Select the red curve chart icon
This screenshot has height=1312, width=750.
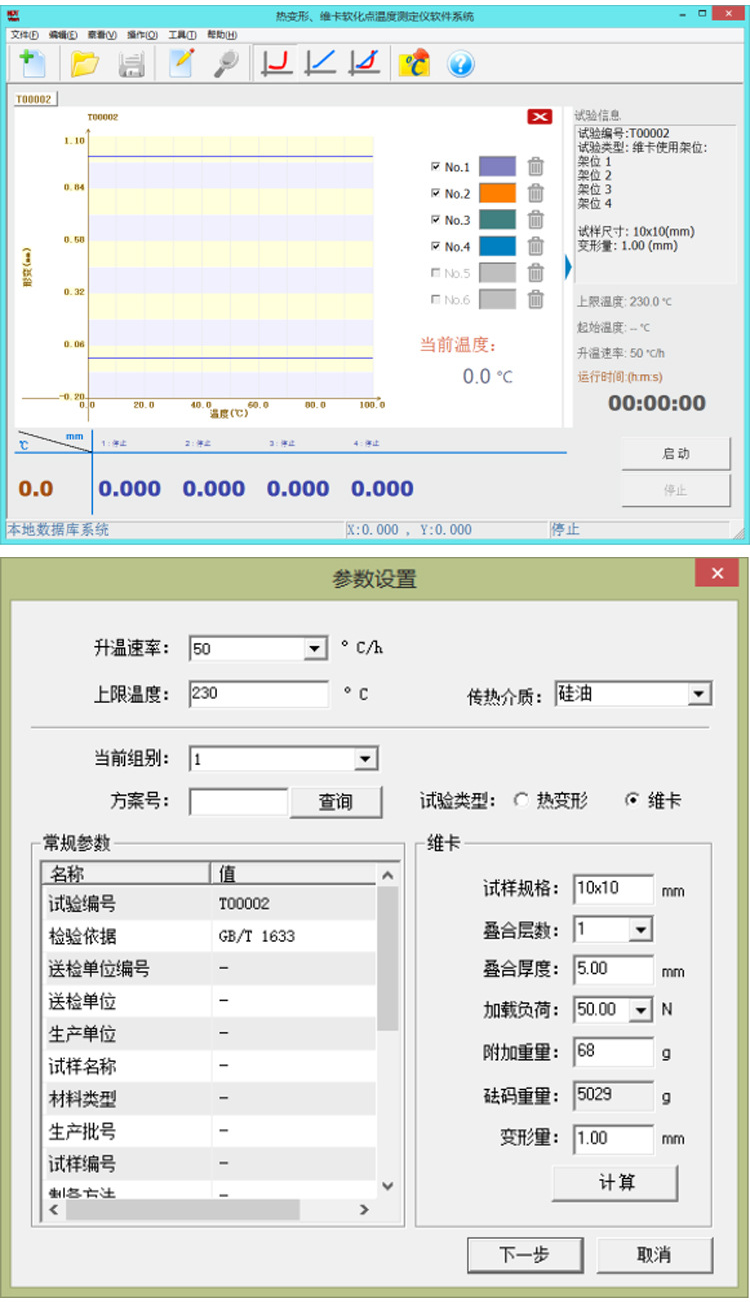(276, 64)
